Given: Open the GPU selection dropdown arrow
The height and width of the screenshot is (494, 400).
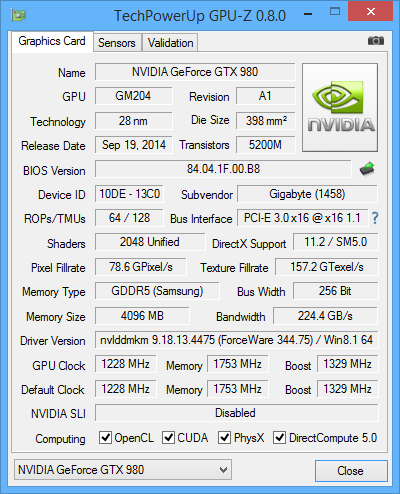Looking at the screenshot, I should (223, 470).
